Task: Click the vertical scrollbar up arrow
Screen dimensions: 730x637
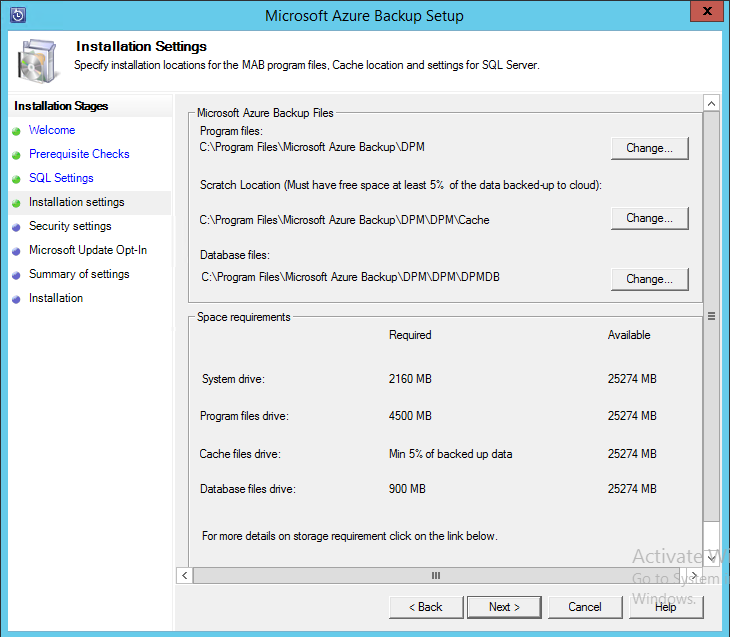Action: pos(711,103)
